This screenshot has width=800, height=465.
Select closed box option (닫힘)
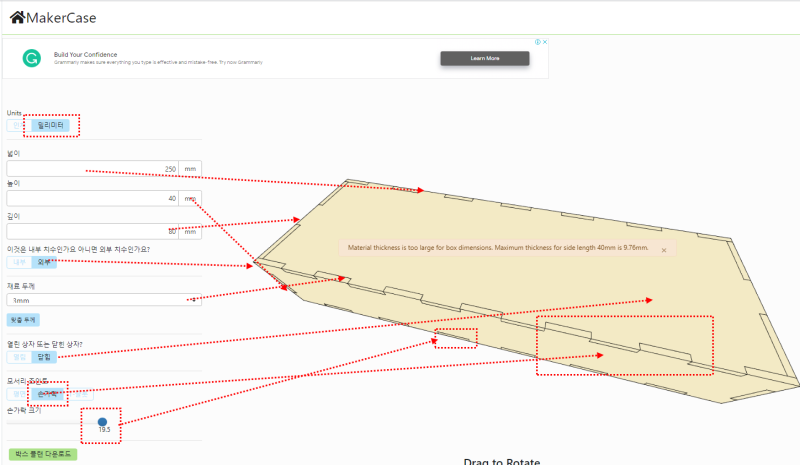click(x=44, y=357)
